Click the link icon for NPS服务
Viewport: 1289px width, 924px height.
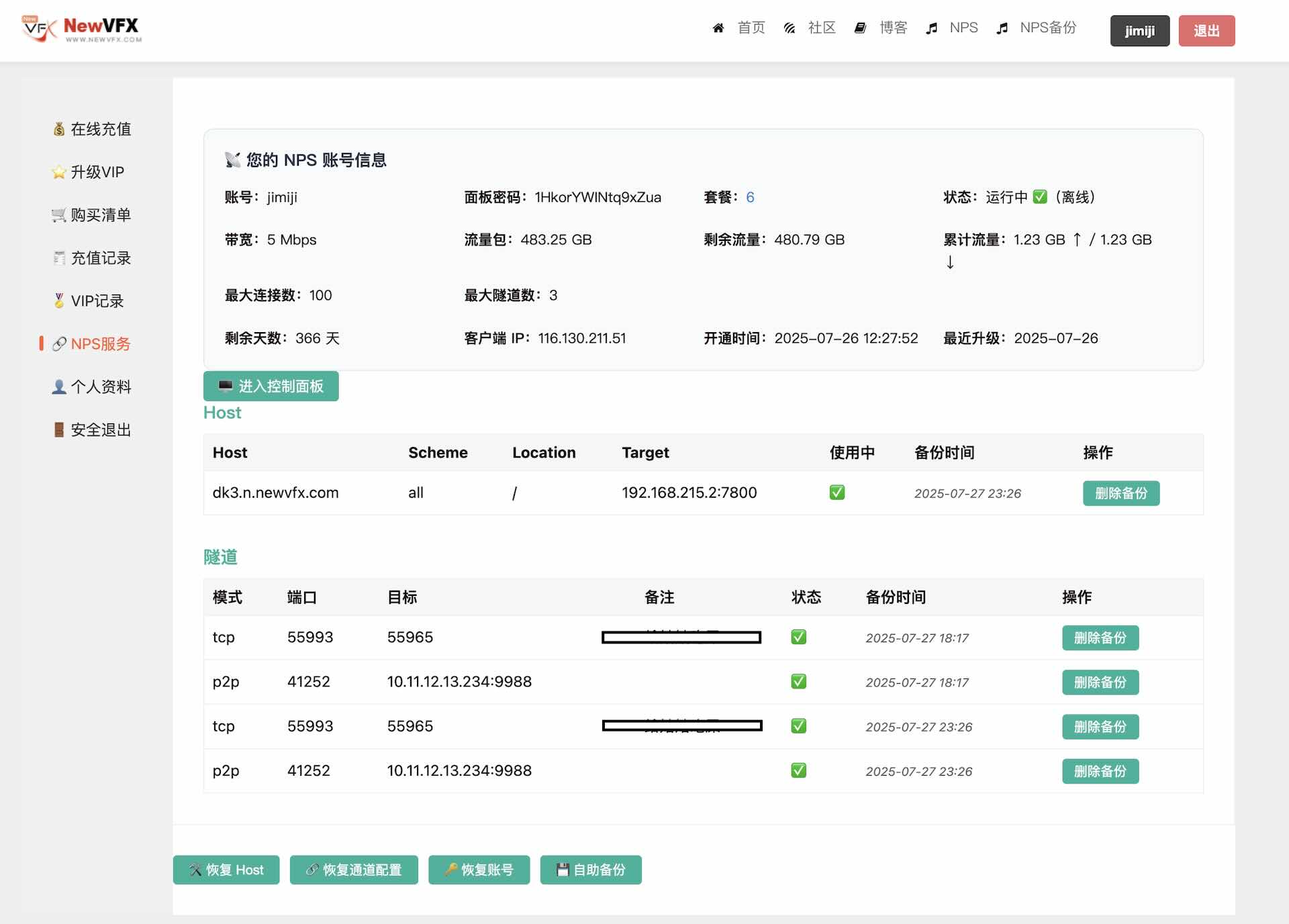coord(59,344)
